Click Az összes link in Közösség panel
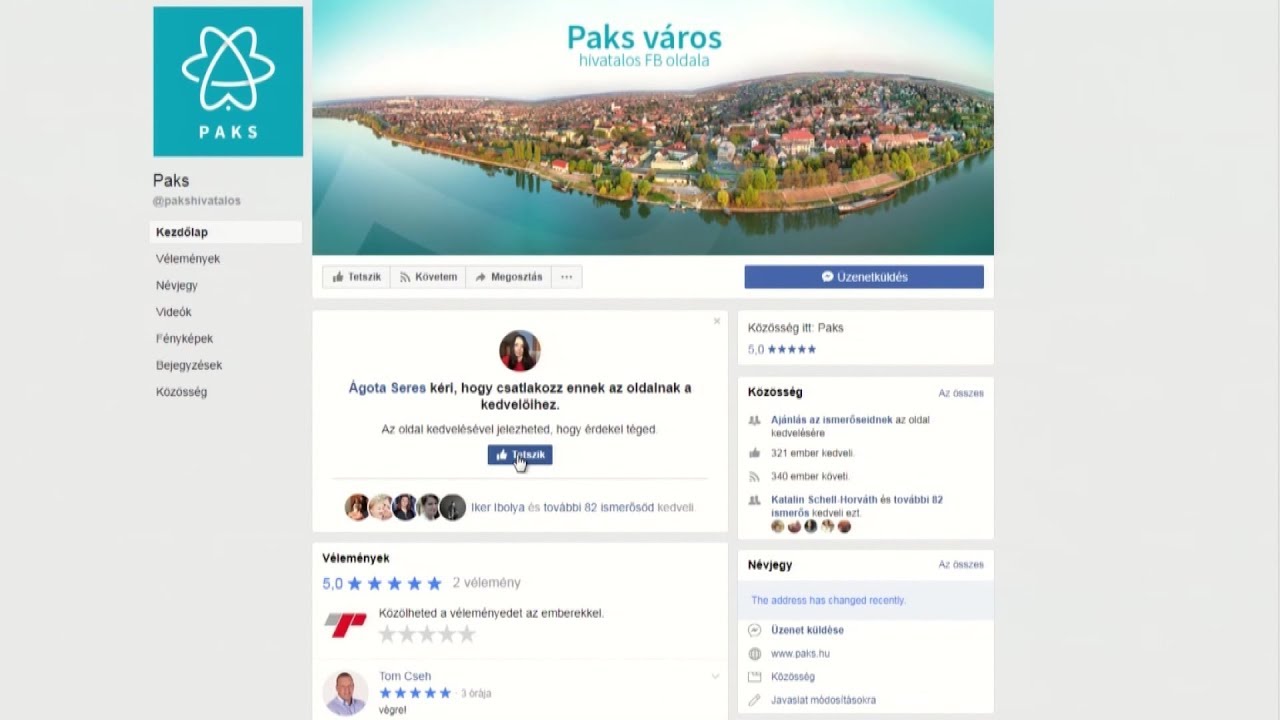Image resolution: width=1280 pixels, height=720 pixels. click(960, 393)
